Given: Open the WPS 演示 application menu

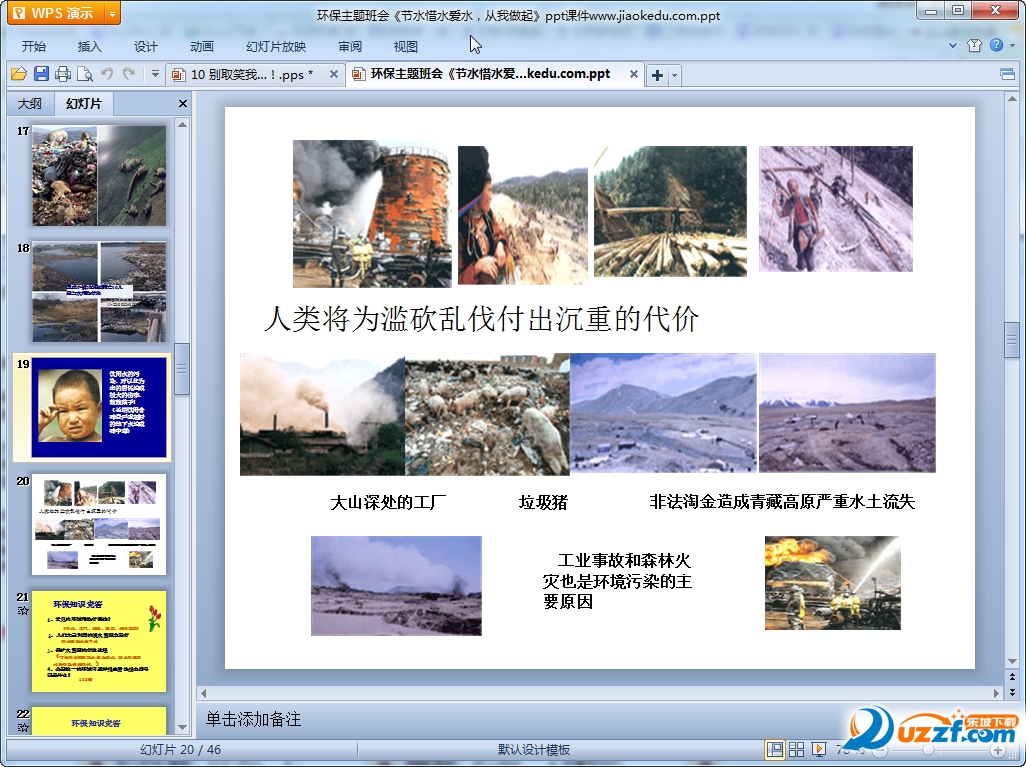Looking at the screenshot, I should click(x=56, y=13).
